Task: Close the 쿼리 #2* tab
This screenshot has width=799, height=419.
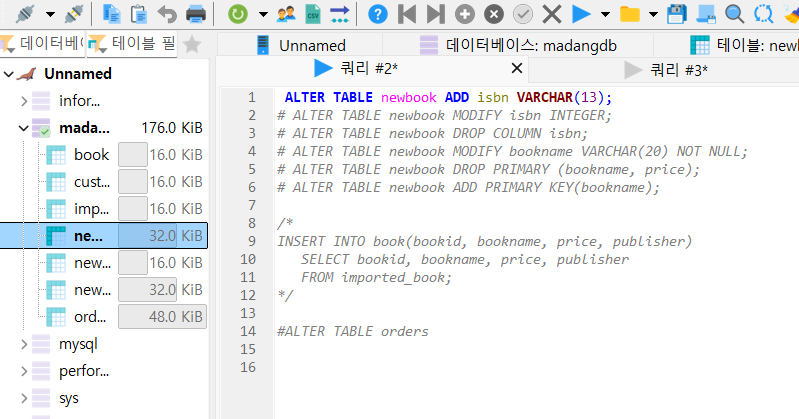Action: (517, 68)
